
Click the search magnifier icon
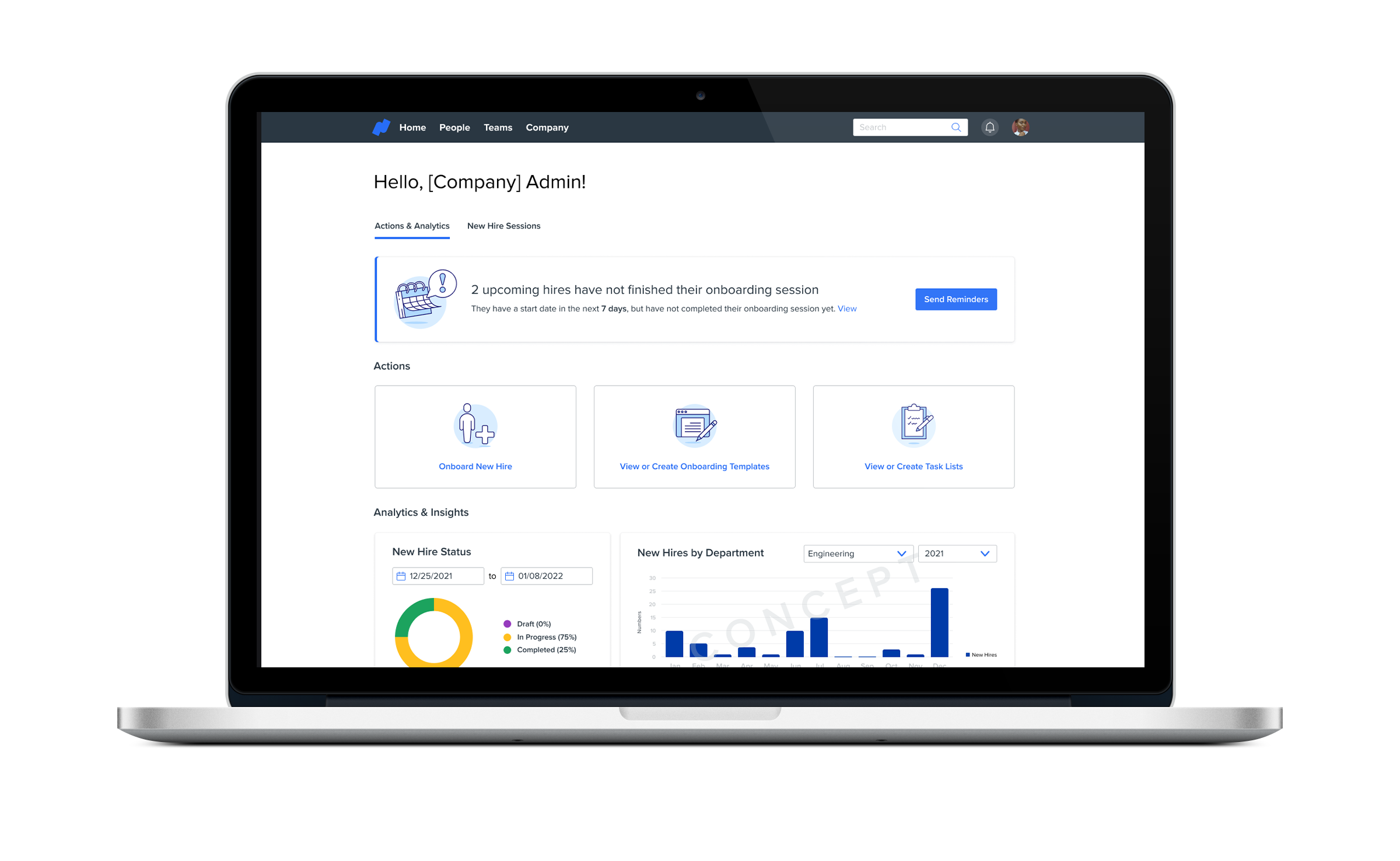click(957, 127)
